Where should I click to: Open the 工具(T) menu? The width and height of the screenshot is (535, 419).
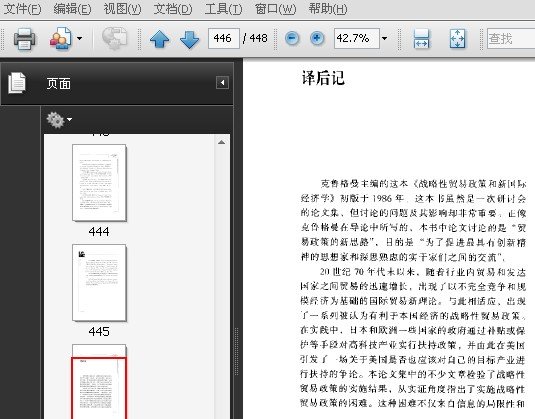point(223,9)
